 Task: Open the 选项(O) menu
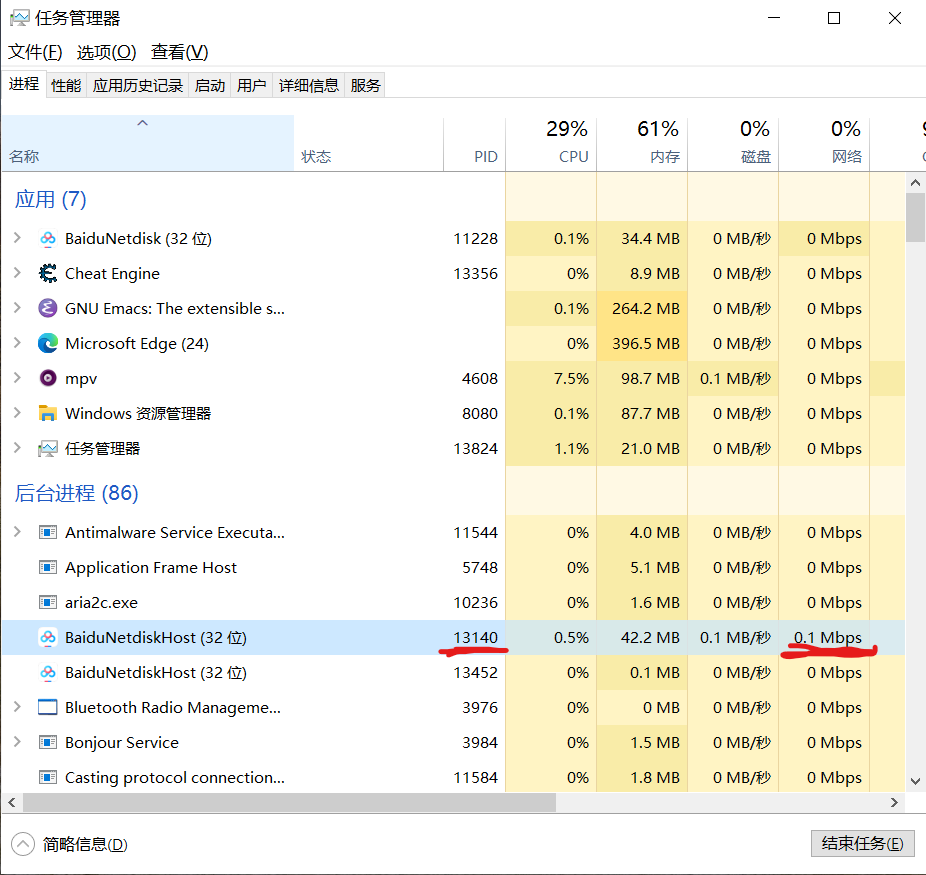point(106,52)
